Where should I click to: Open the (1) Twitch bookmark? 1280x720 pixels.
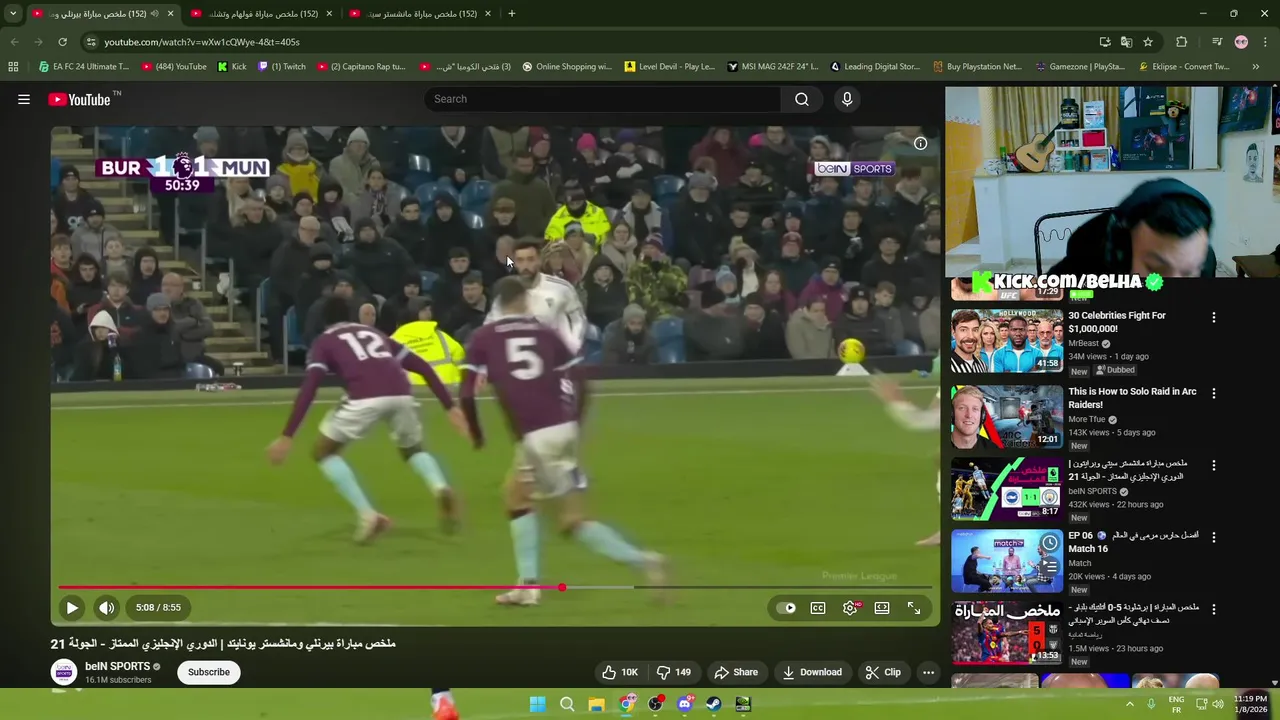(x=282, y=67)
